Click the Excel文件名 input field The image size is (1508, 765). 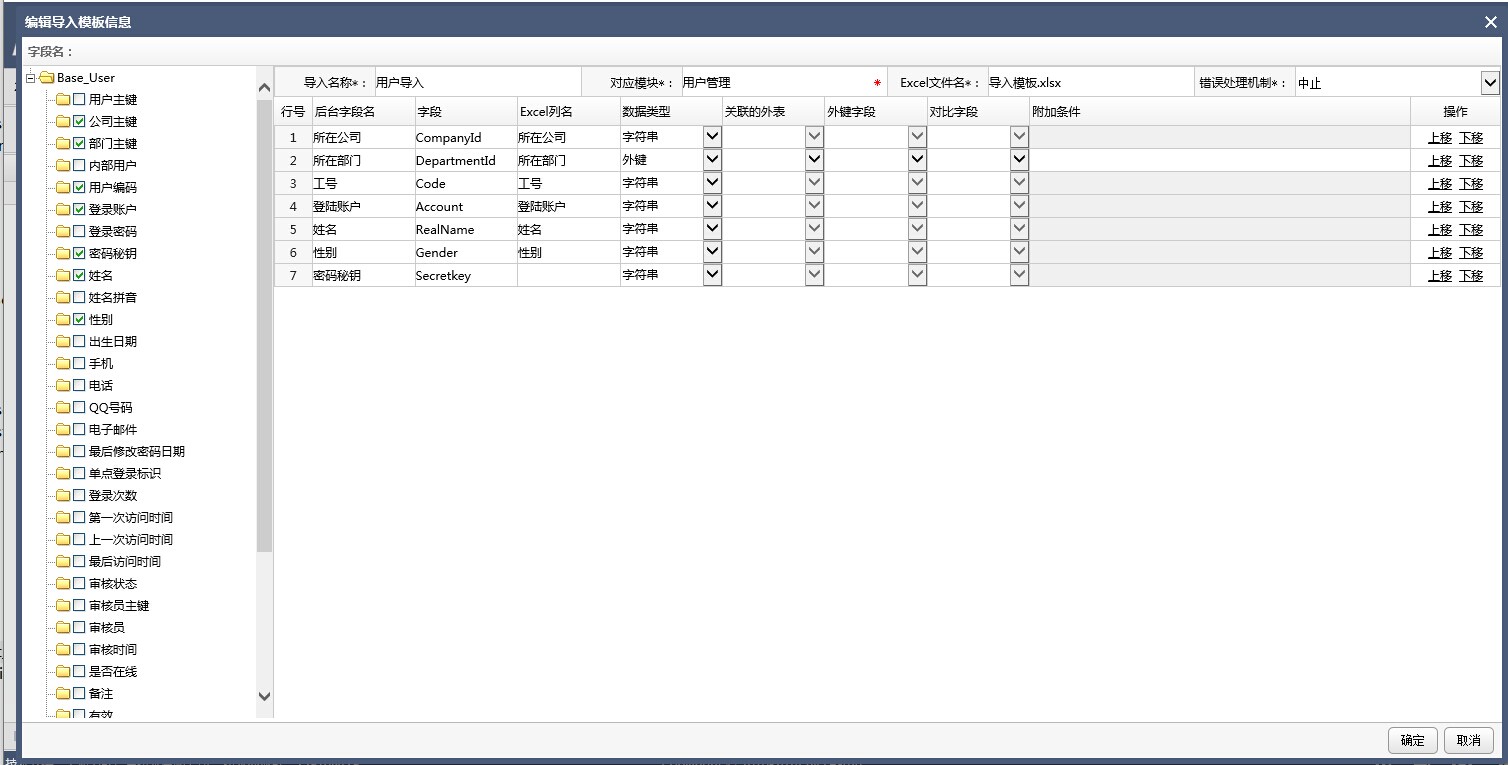[x=1089, y=83]
